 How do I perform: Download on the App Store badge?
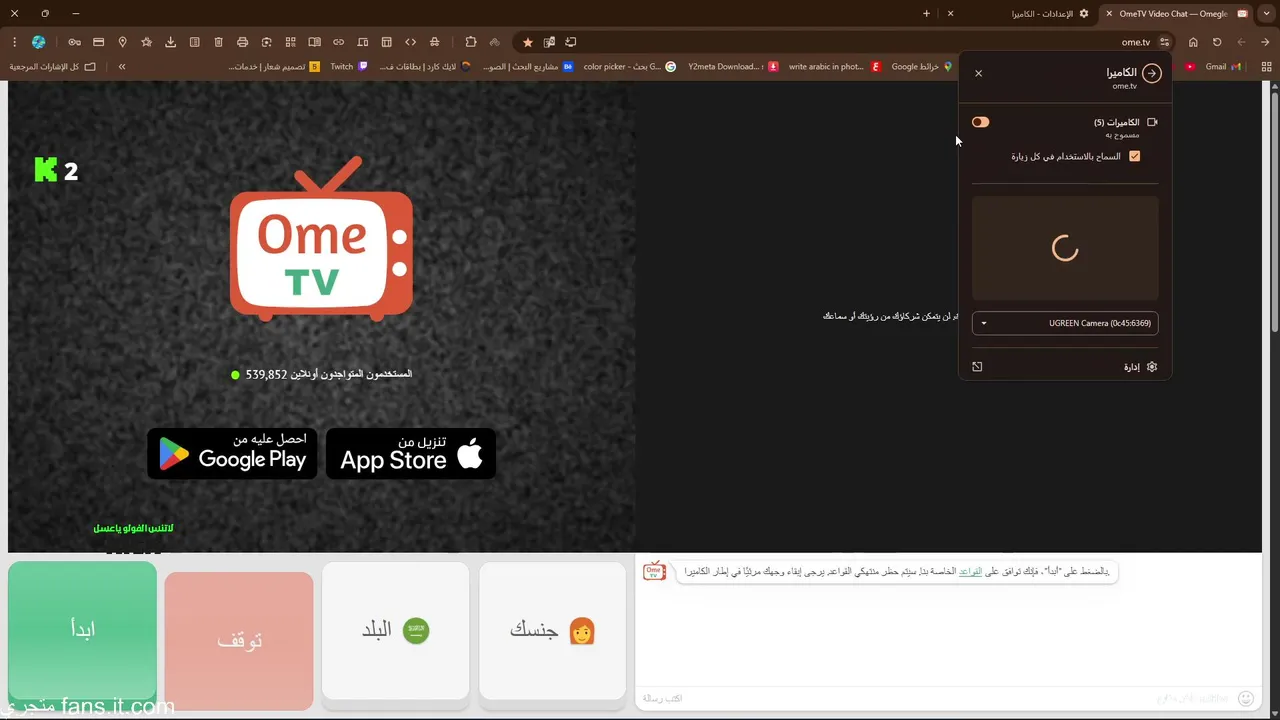coord(411,454)
